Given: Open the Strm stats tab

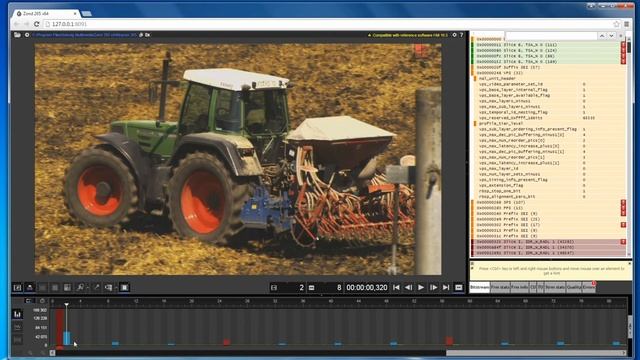Looking at the screenshot, I should coord(555,288).
